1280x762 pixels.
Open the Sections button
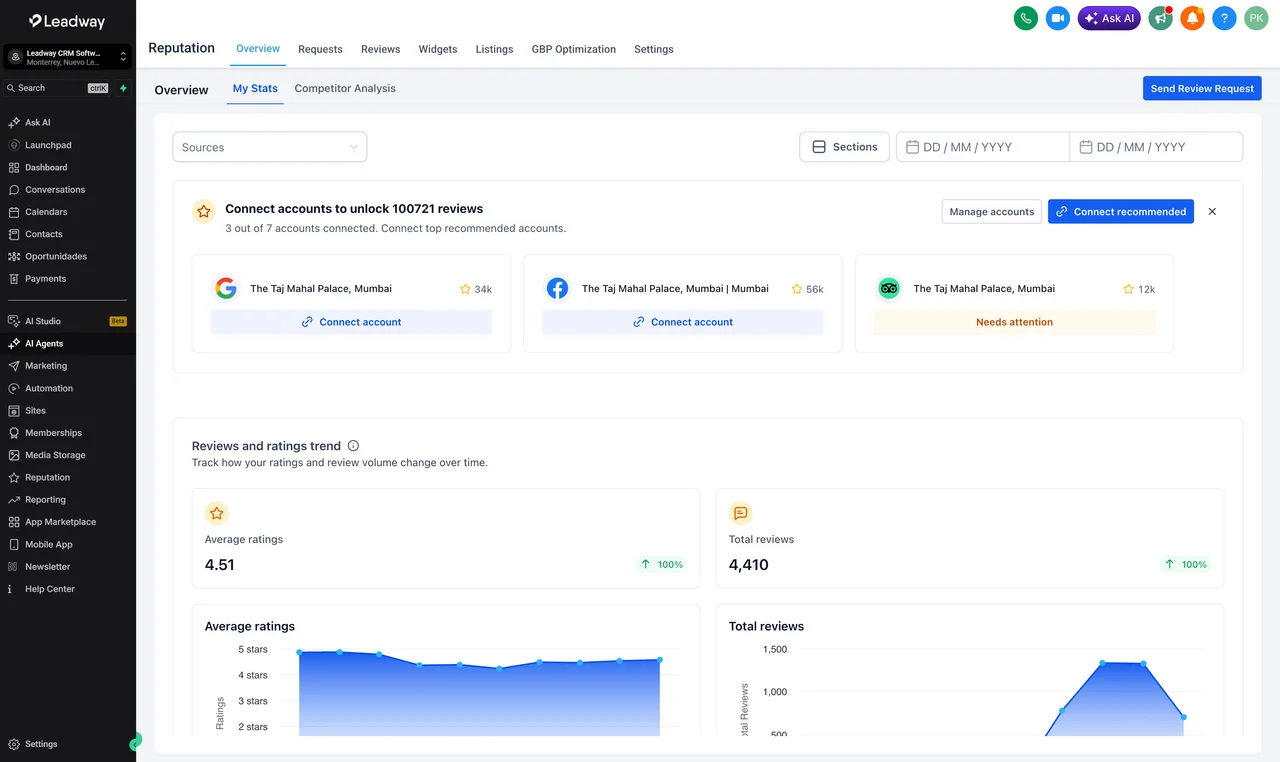pyautogui.click(x=844, y=147)
